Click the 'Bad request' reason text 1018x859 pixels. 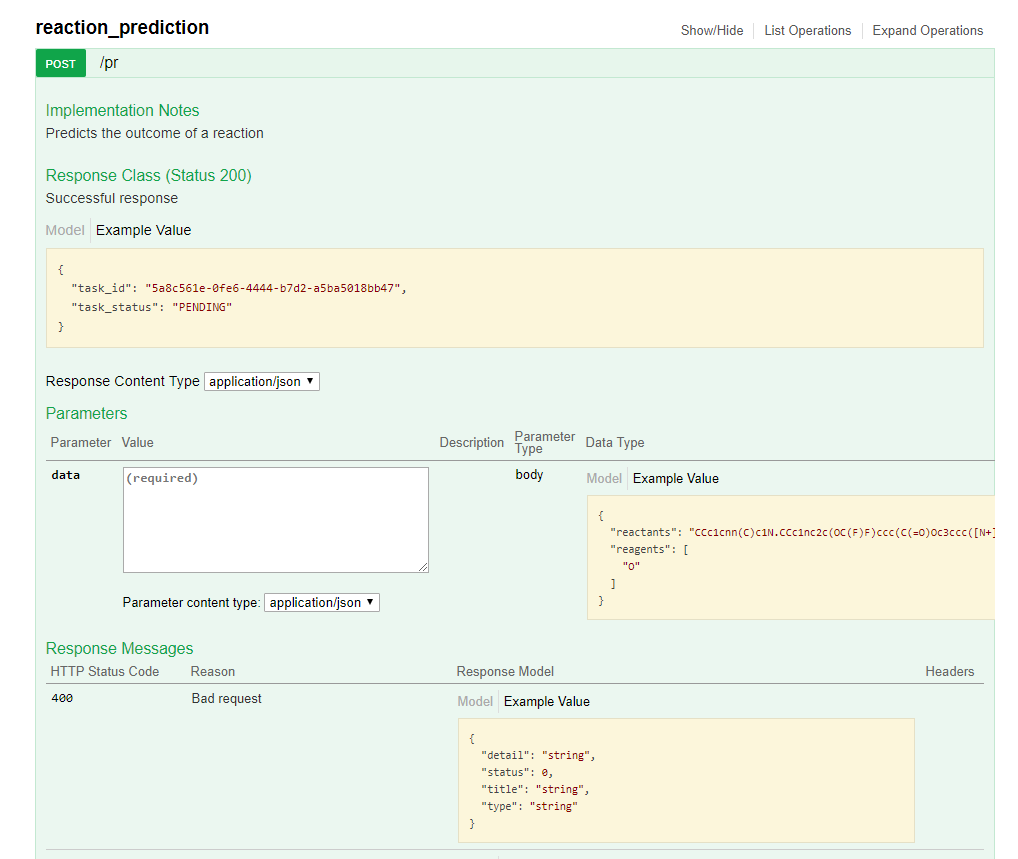[x=227, y=699]
